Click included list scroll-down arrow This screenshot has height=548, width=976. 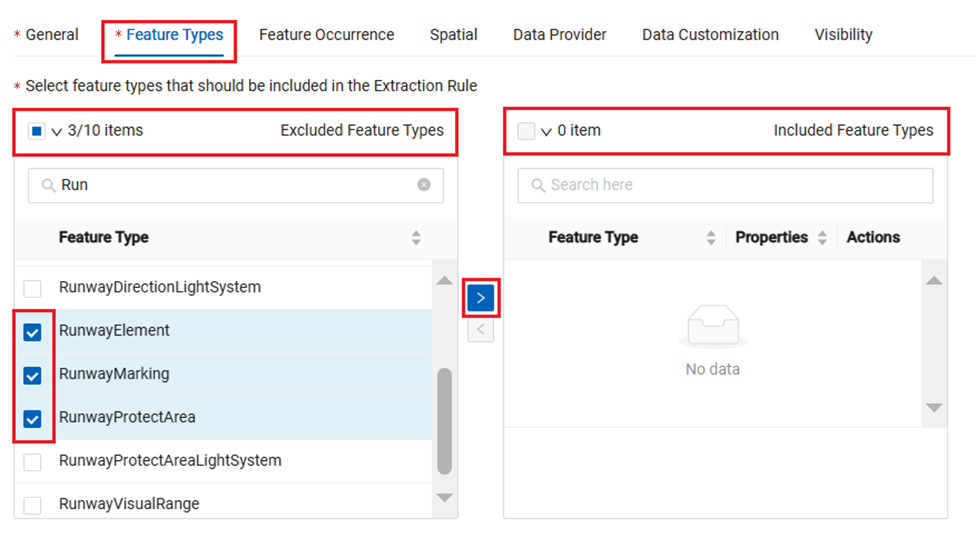point(934,407)
